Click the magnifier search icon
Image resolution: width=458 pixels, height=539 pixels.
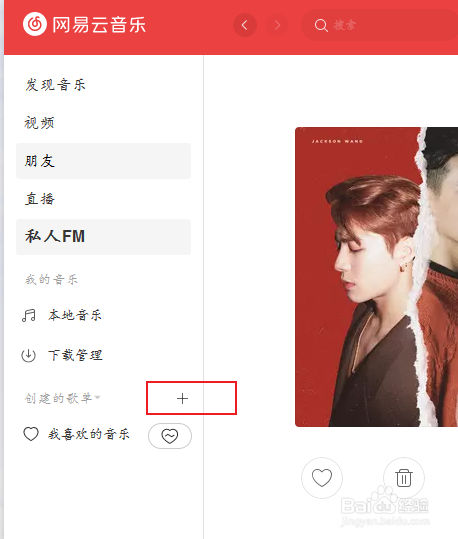(x=321, y=25)
